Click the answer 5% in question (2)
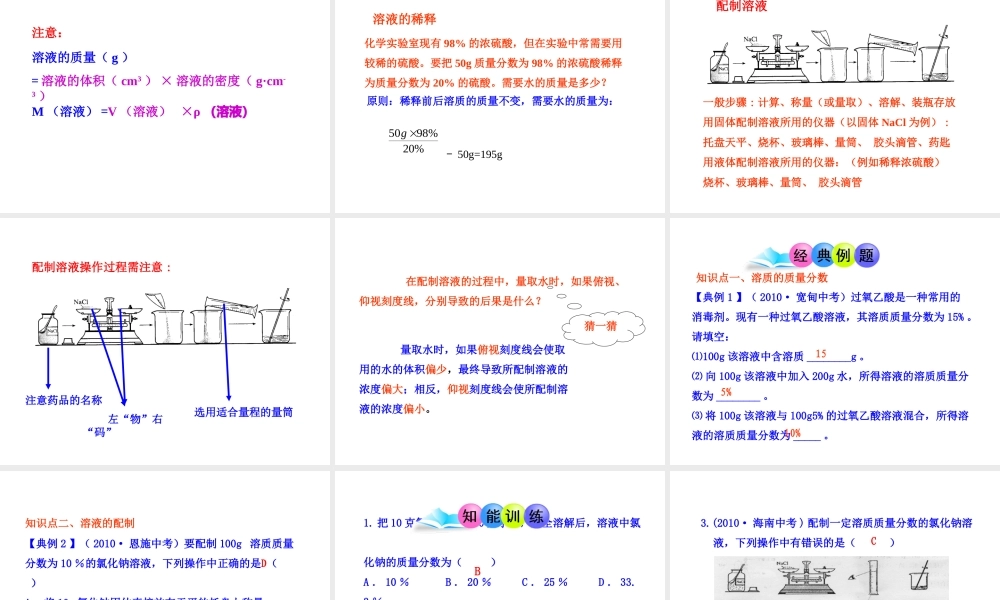 [x=726, y=392]
